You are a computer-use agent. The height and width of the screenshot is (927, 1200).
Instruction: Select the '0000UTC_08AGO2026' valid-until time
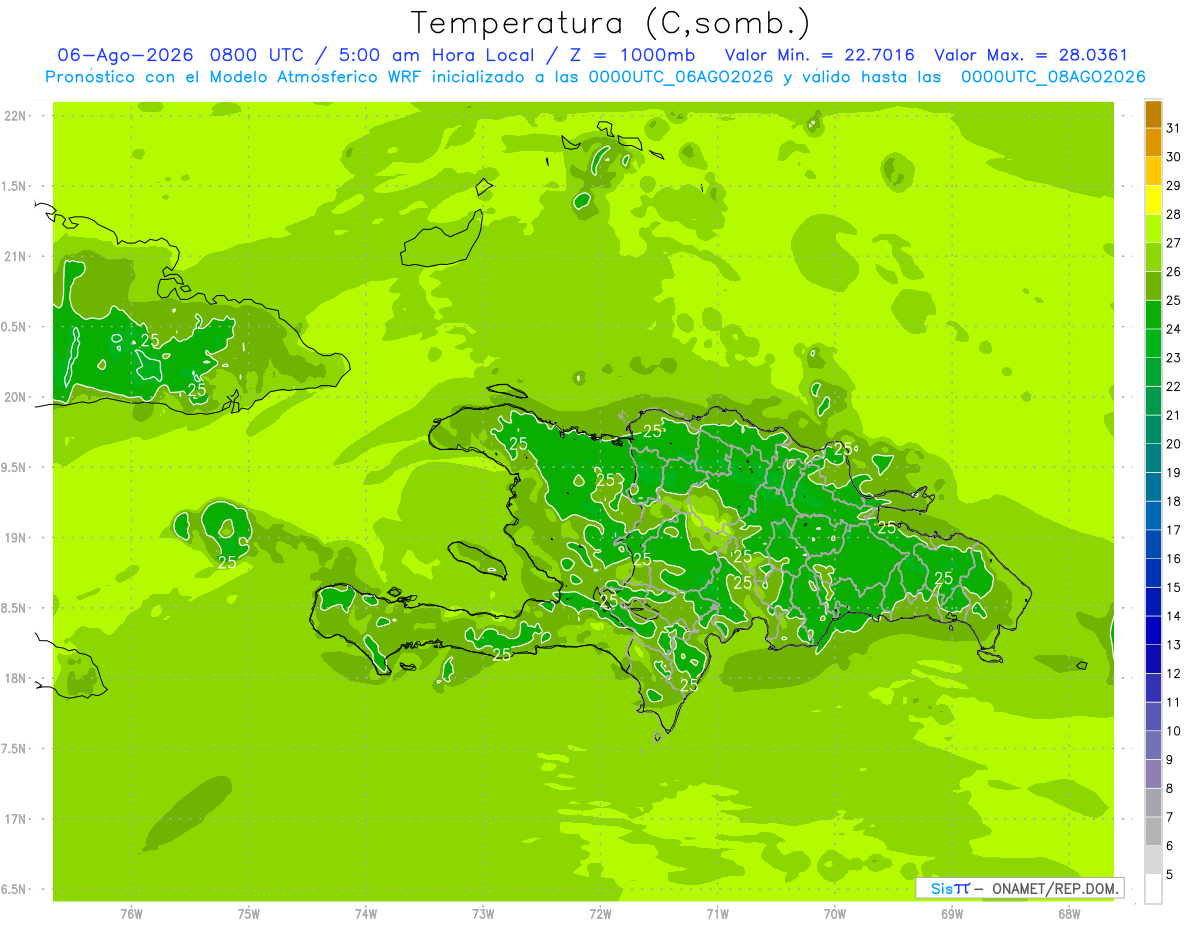pyautogui.click(x=1053, y=77)
